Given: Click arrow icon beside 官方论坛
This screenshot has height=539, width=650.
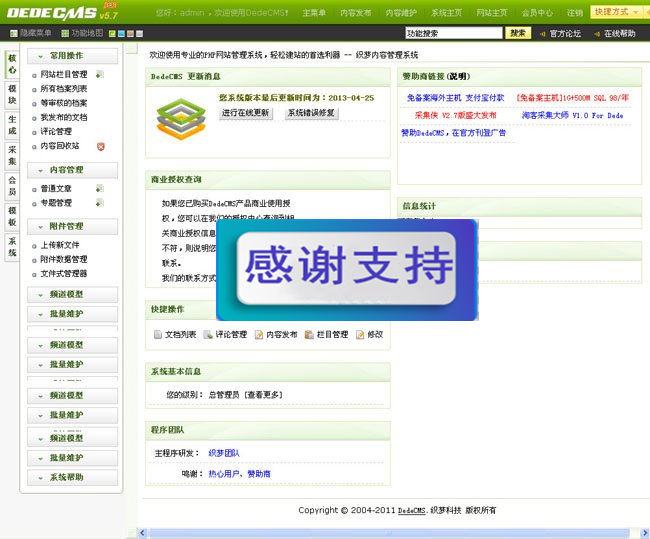Looking at the screenshot, I should coord(543,34).
